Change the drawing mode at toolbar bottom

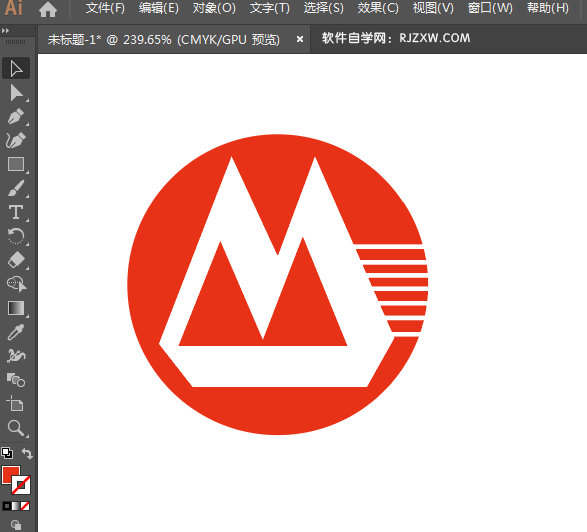tap(16, 525)
